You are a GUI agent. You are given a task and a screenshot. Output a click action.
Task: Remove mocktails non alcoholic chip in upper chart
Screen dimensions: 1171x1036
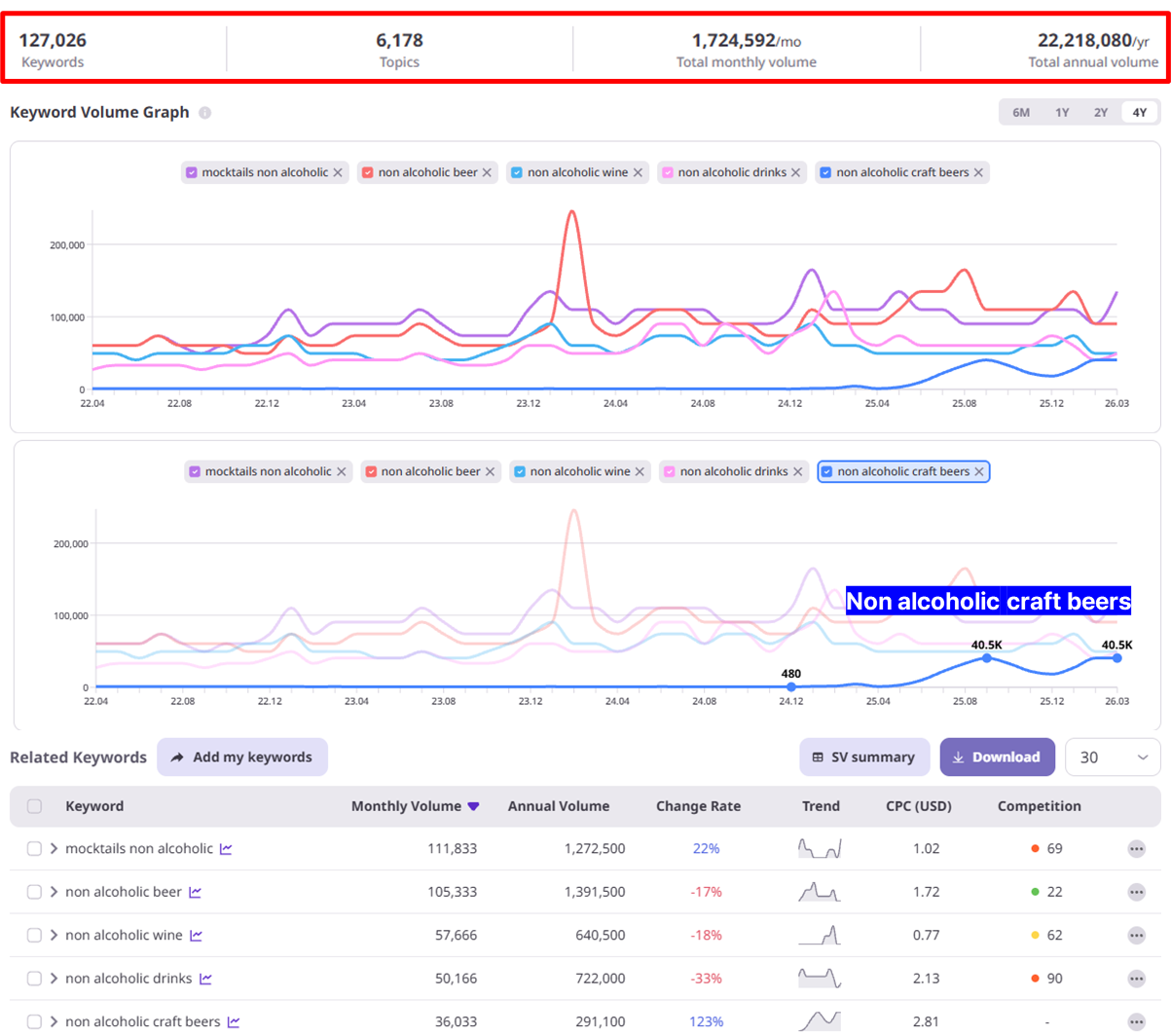pyautogui.click(x=338, y=172)
